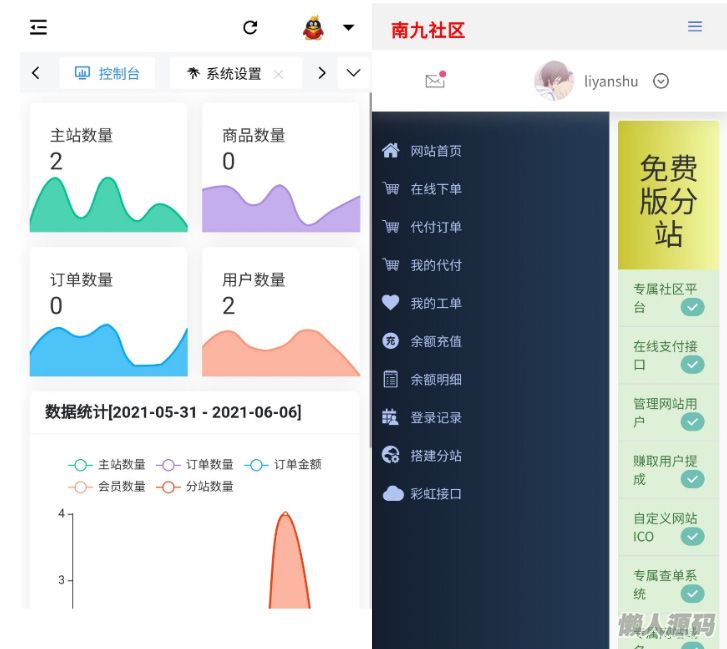Click the check mark for 专属查单系统
This screenshot has width=727, height=649.
693,594
